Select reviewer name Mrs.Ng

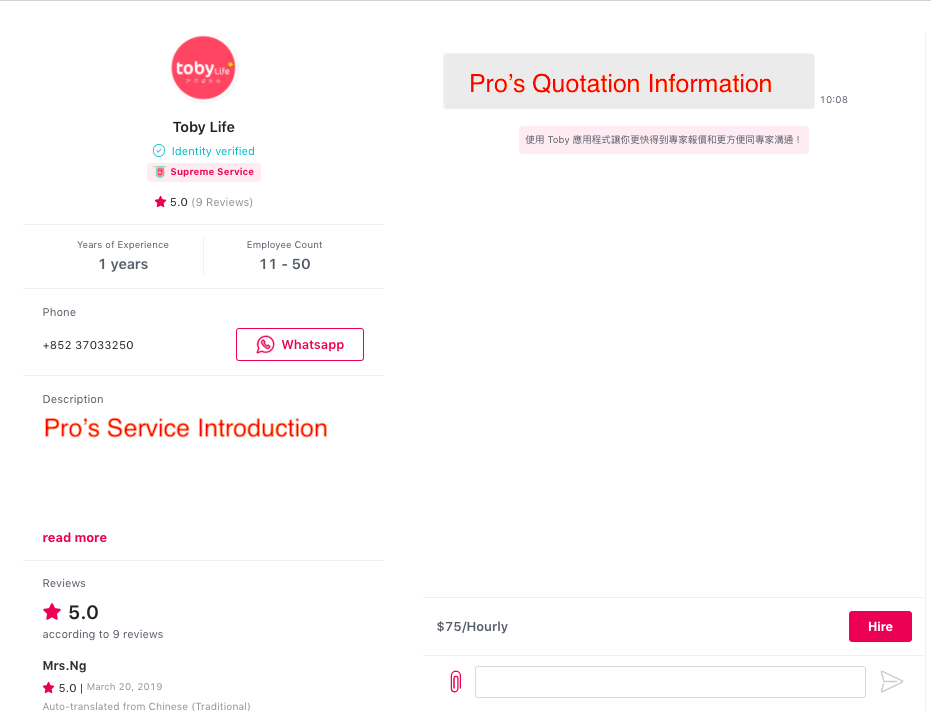click(64, 666)
